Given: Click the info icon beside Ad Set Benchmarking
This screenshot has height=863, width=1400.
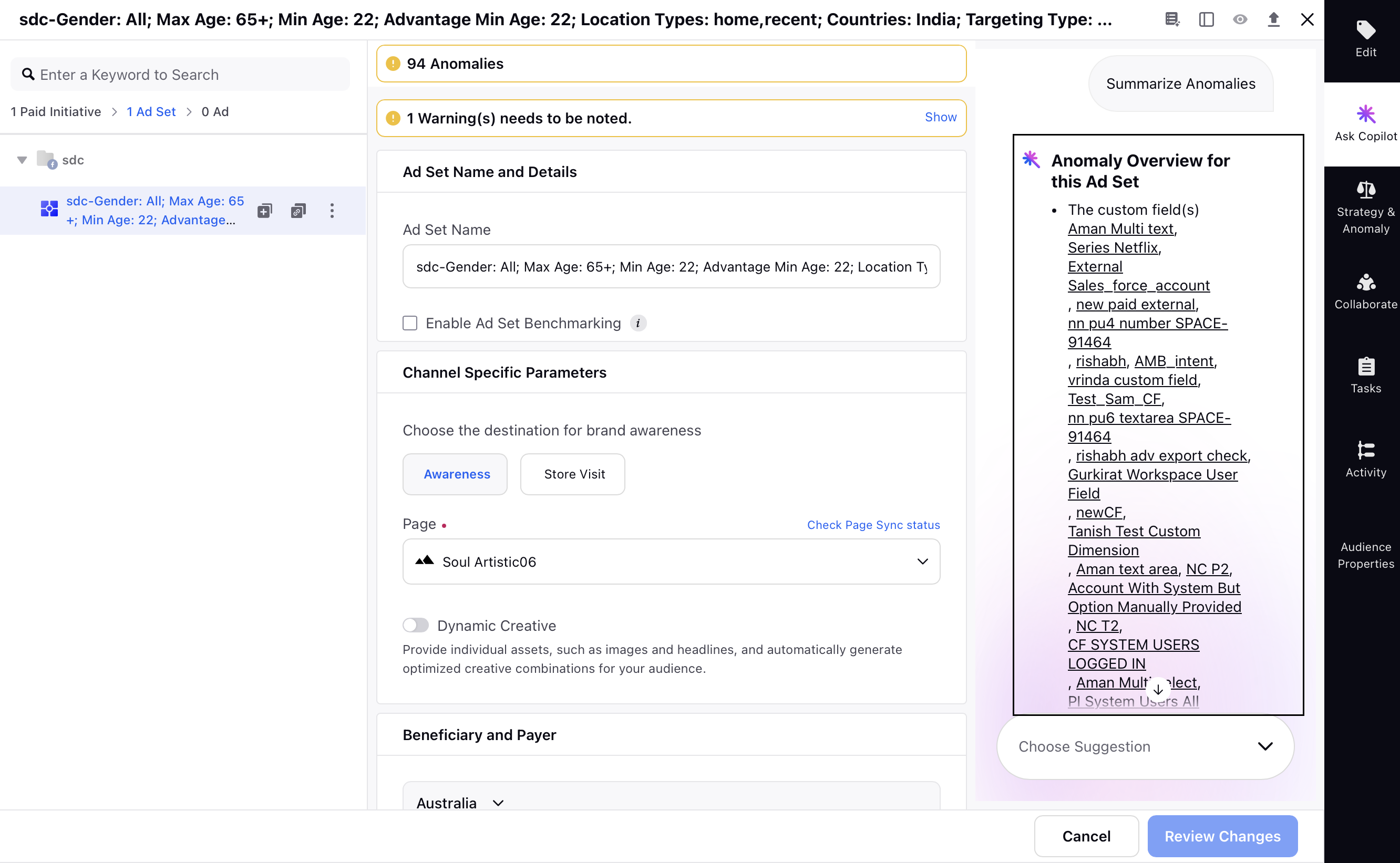Looking at the screenshot, I should (x=638, y=323).
